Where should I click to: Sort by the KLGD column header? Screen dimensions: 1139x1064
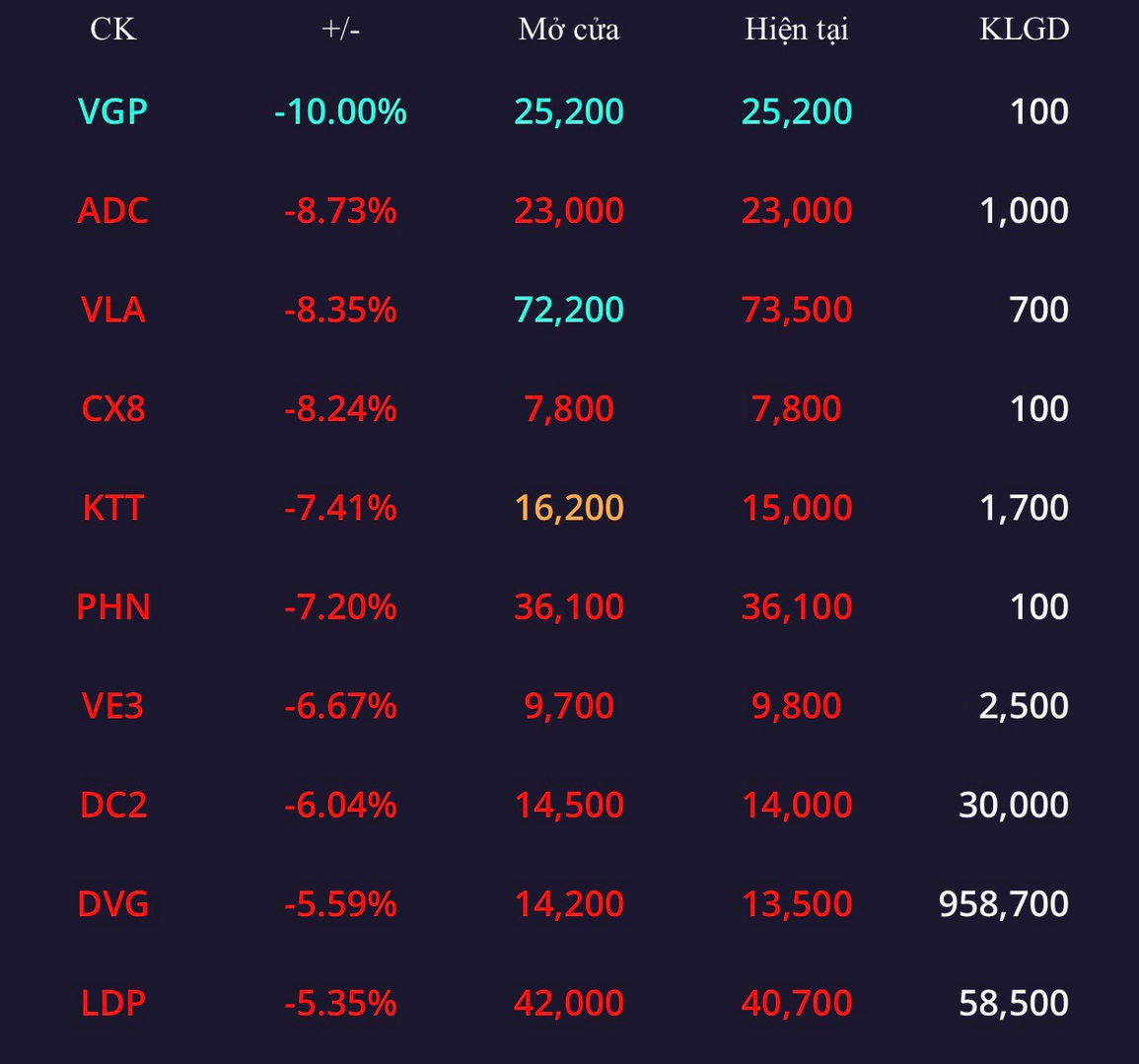pos(1025,29)
